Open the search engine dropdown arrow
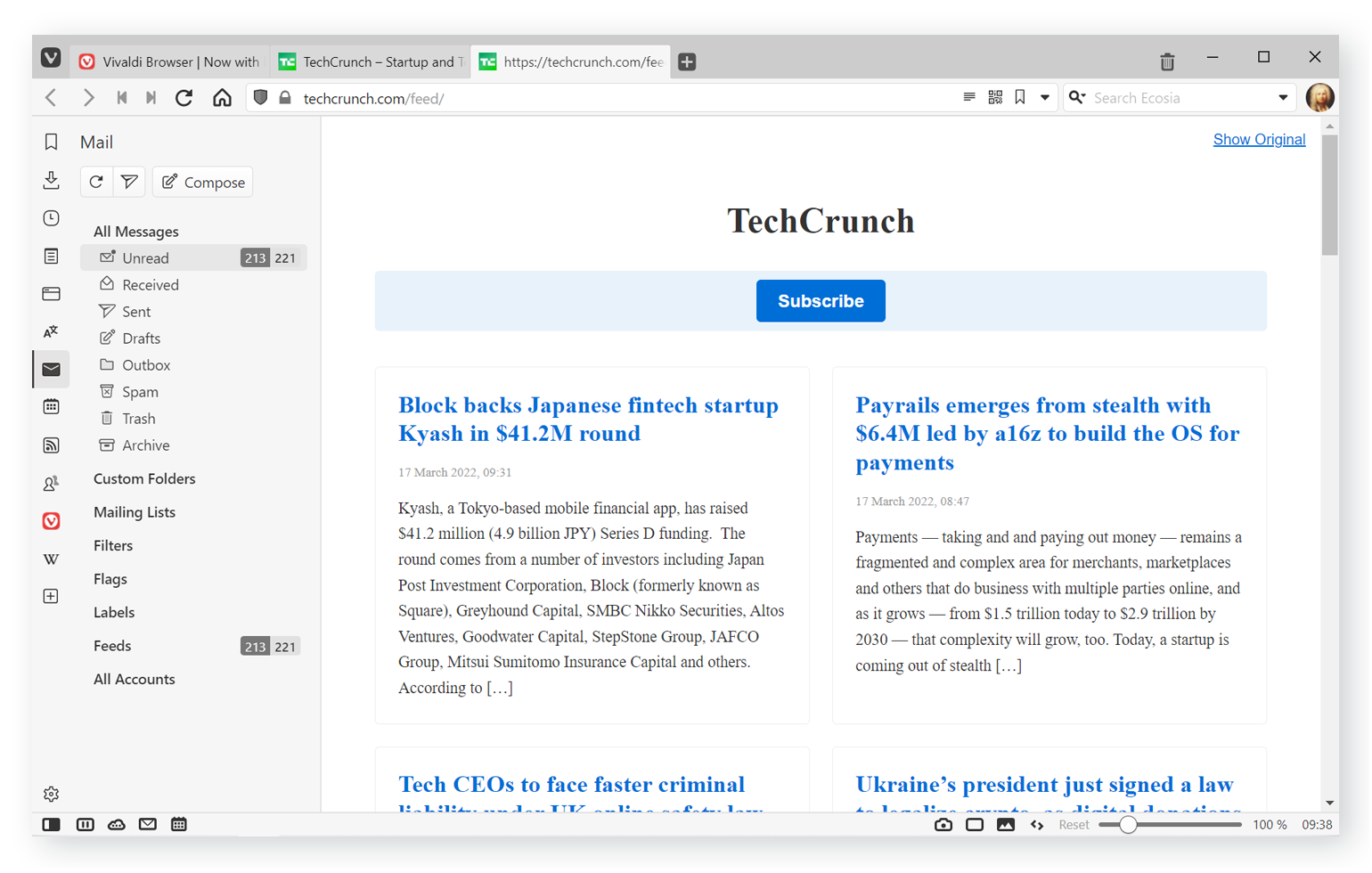This screenshot has width=1372, height=873. point(1283,98)
